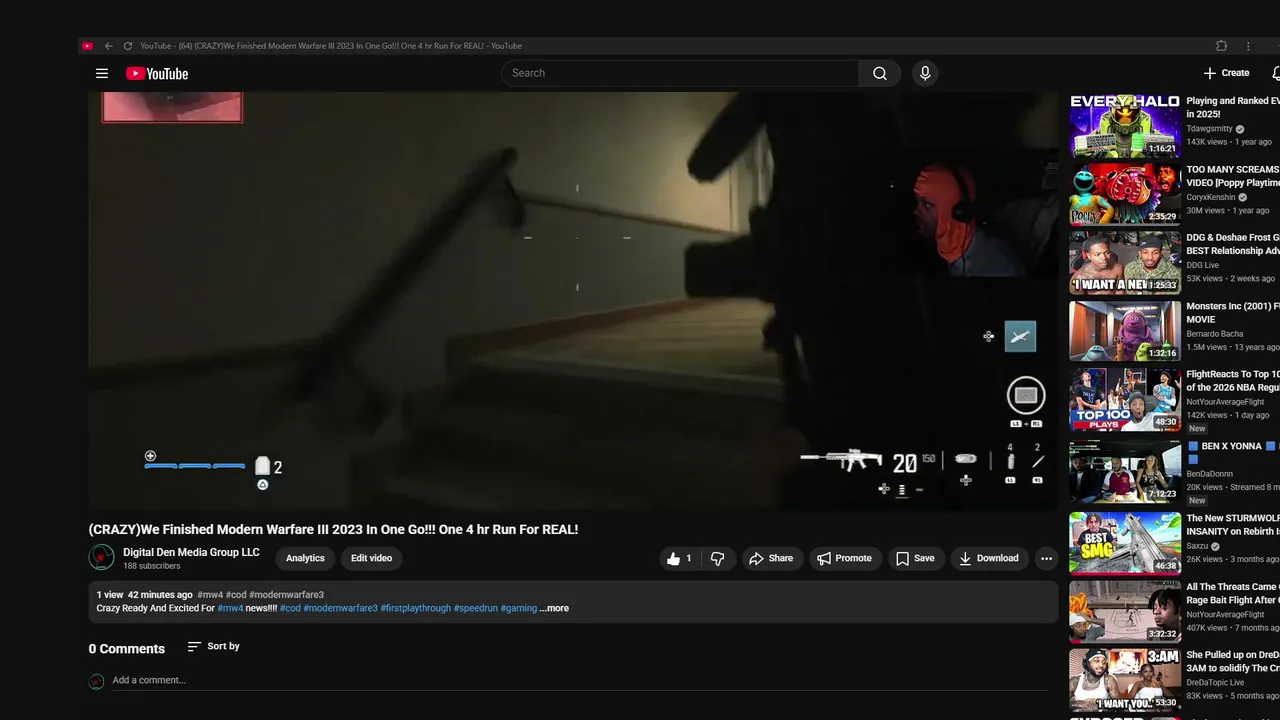Open notifications bell
The width and height of the screenshot is (1280, 720).
[x=1276, y=73]
